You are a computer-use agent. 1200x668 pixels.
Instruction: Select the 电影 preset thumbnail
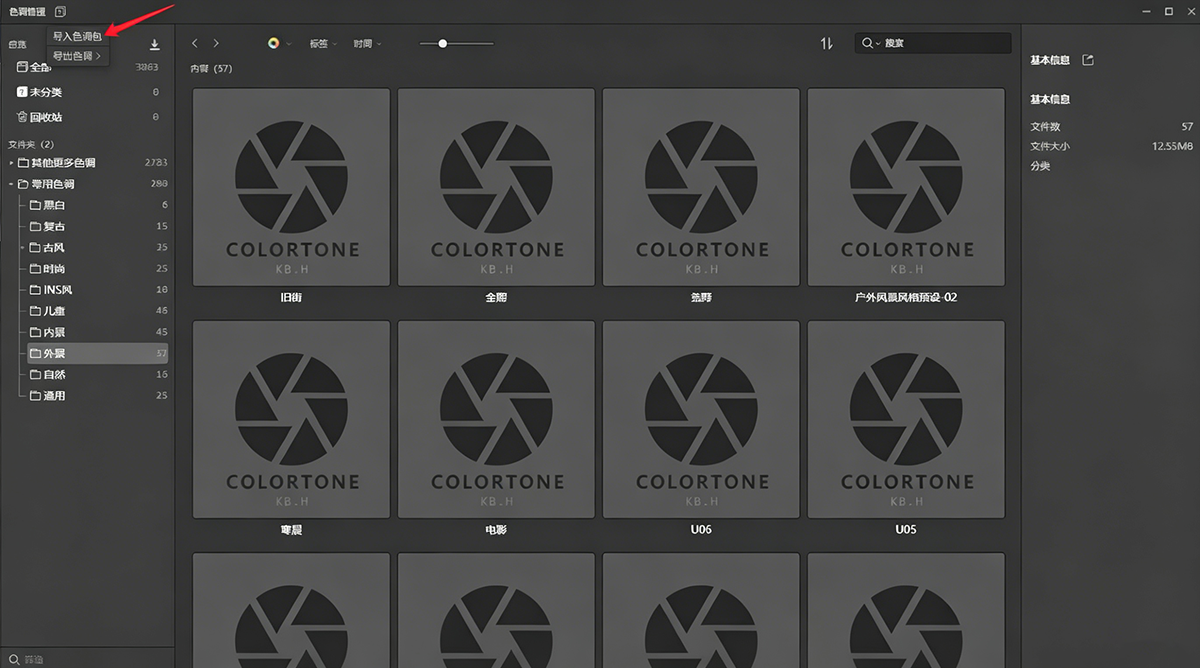(x=496, y=419)
